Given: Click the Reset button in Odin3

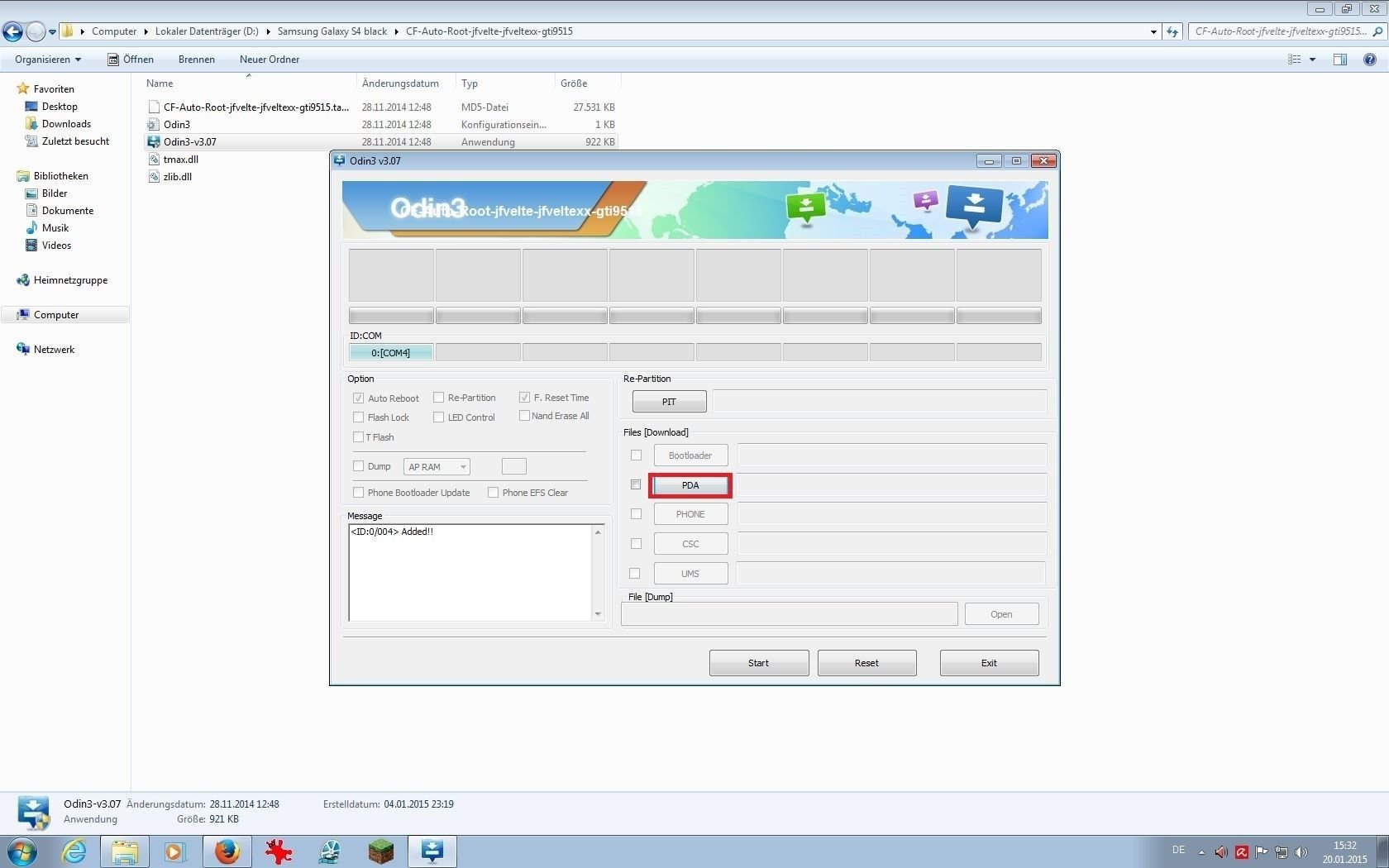Looking at the screenshot, I should click(x=866, y=663).
